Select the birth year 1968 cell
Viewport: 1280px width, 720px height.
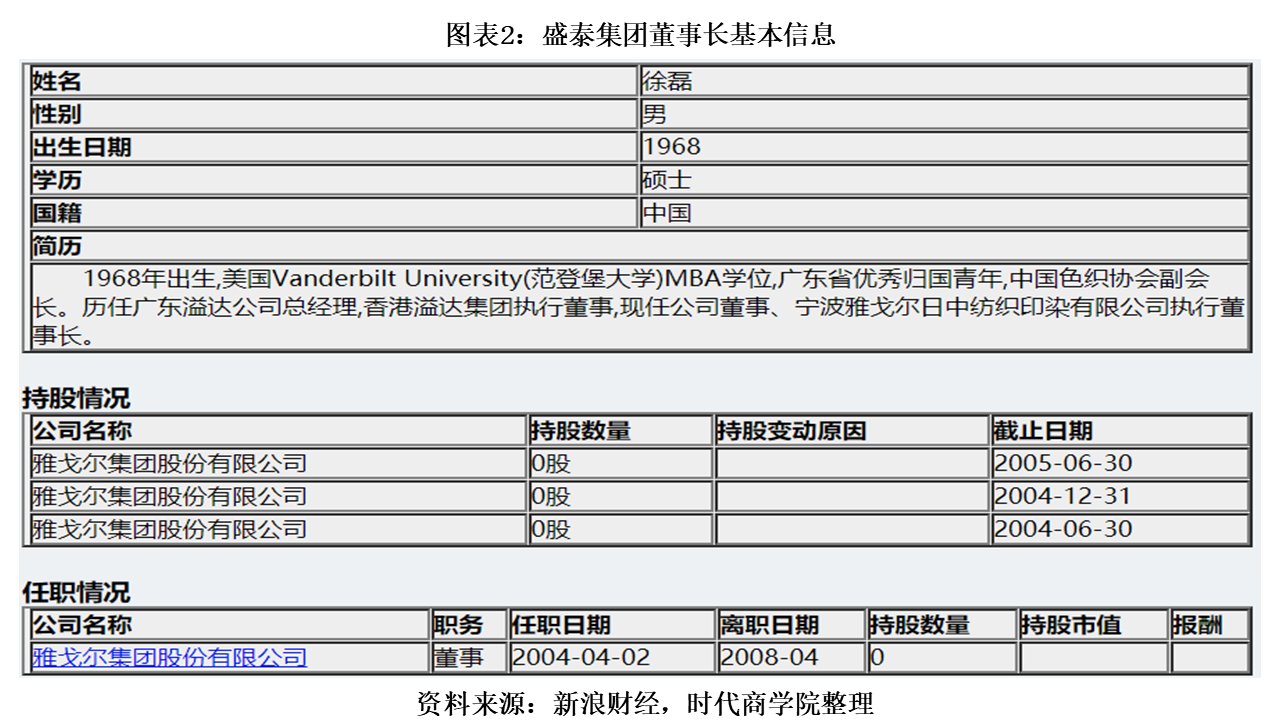click(946, 147)
